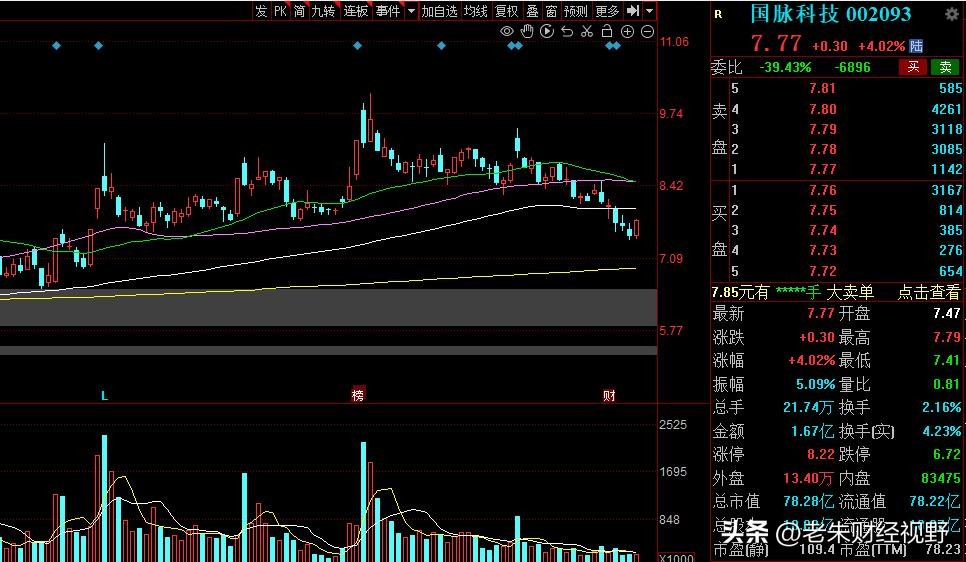Click the blue 陆 badge
This screenshot has height=562, width=966.
(916, 46)
